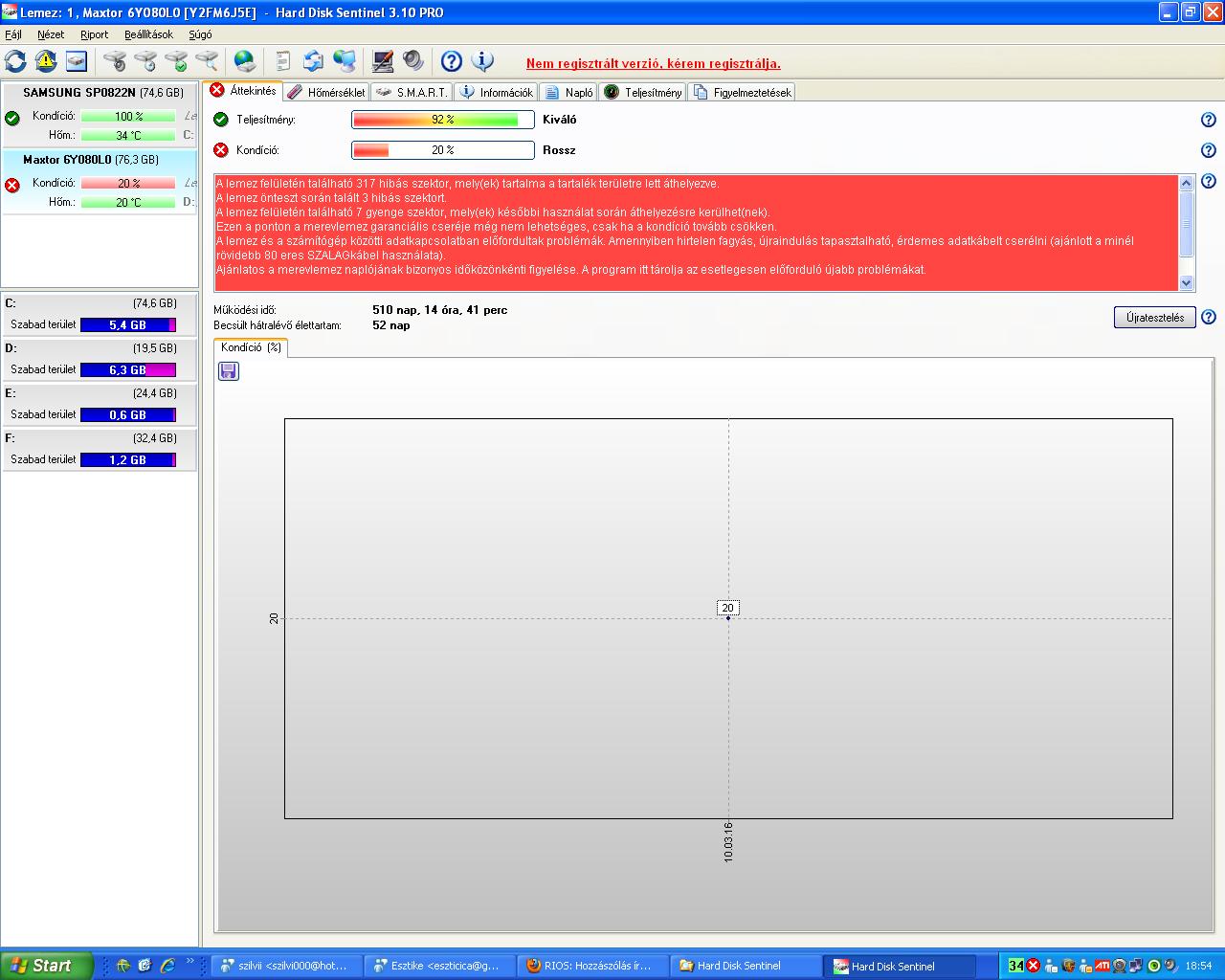Click the hard disk with magnifier surface test icon

pos(207,61)
